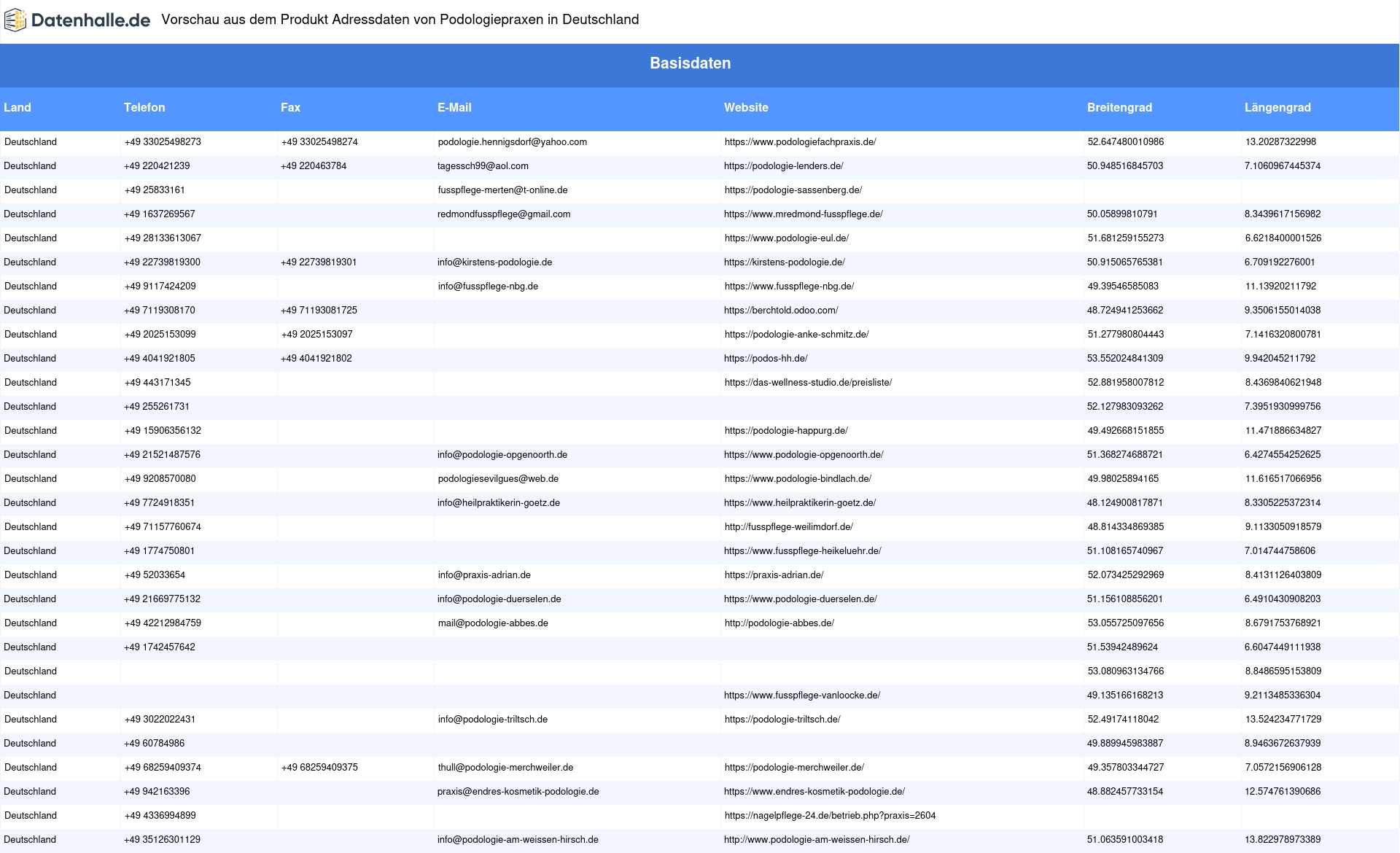Open website https://www.podologiefachpraxis.de/
Screen dimensions: 1400x853
(x=800, y=142)
